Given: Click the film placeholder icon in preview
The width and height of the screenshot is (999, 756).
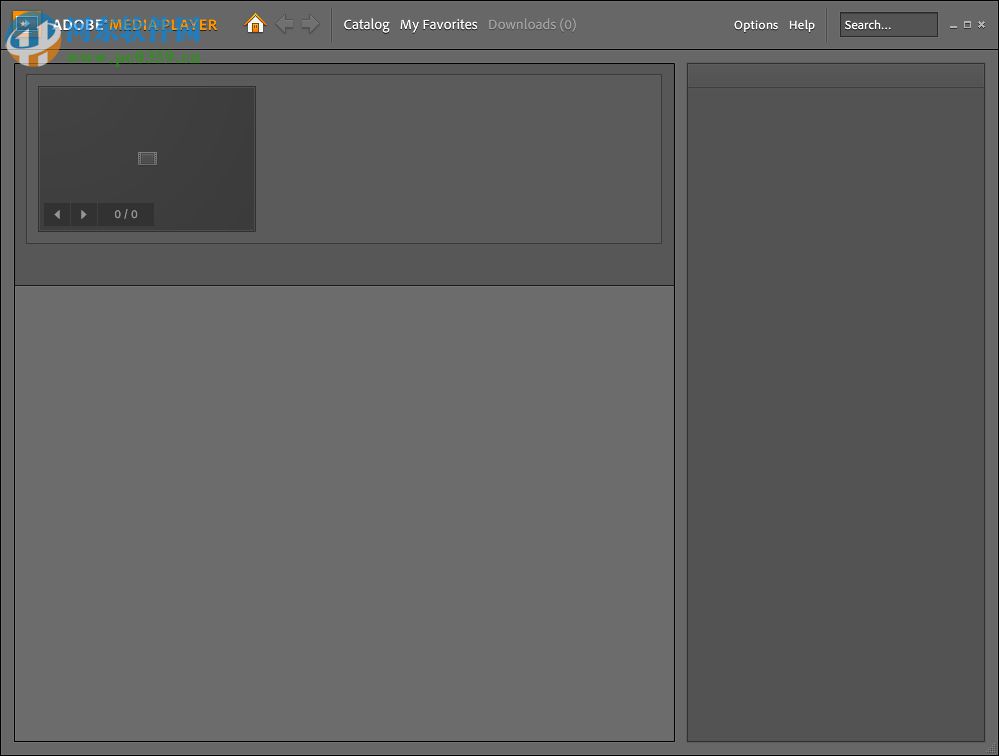Looking at the screenshot, I should (147, 158).
